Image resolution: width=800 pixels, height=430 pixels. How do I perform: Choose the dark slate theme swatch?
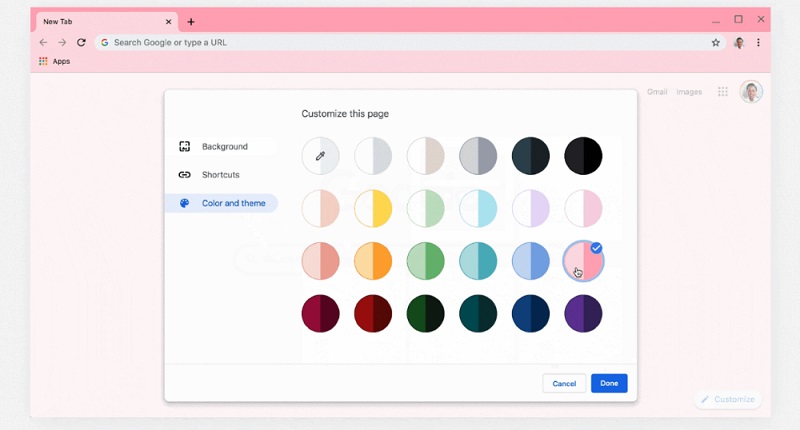[531, 156]
